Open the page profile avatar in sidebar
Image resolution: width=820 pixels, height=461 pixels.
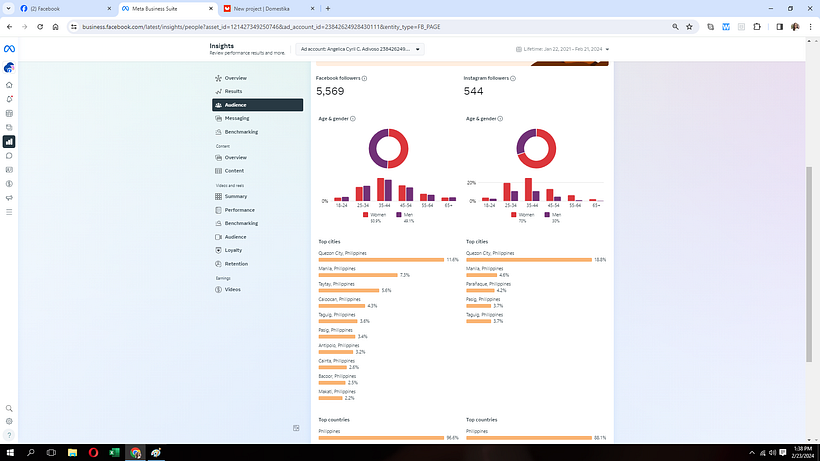(x=9, y=67)
